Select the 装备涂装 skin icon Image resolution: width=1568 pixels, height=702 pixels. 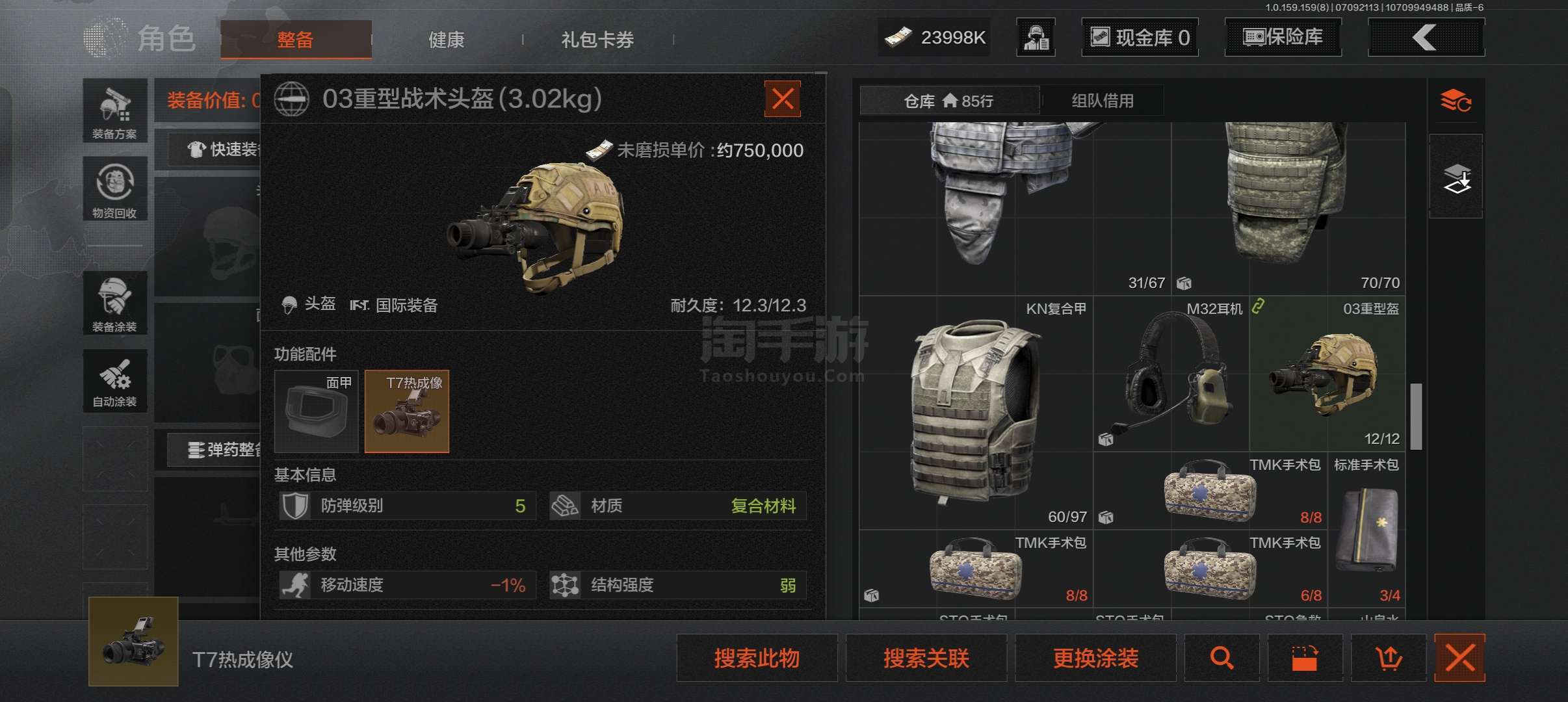[115, 303]
